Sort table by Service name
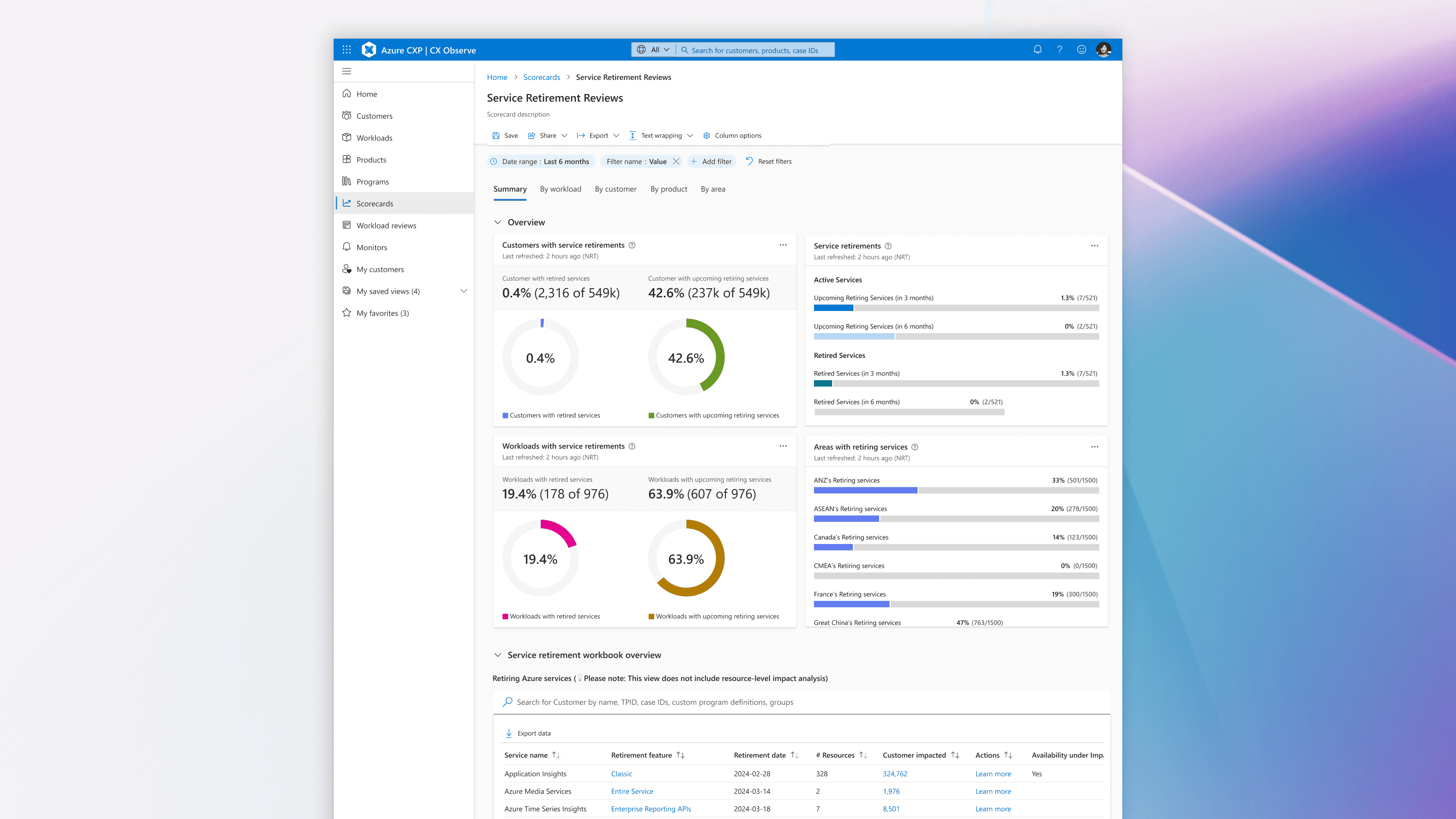Viewport: 1456px width, 819px height. pyautogui.click(x=556, y=755)
